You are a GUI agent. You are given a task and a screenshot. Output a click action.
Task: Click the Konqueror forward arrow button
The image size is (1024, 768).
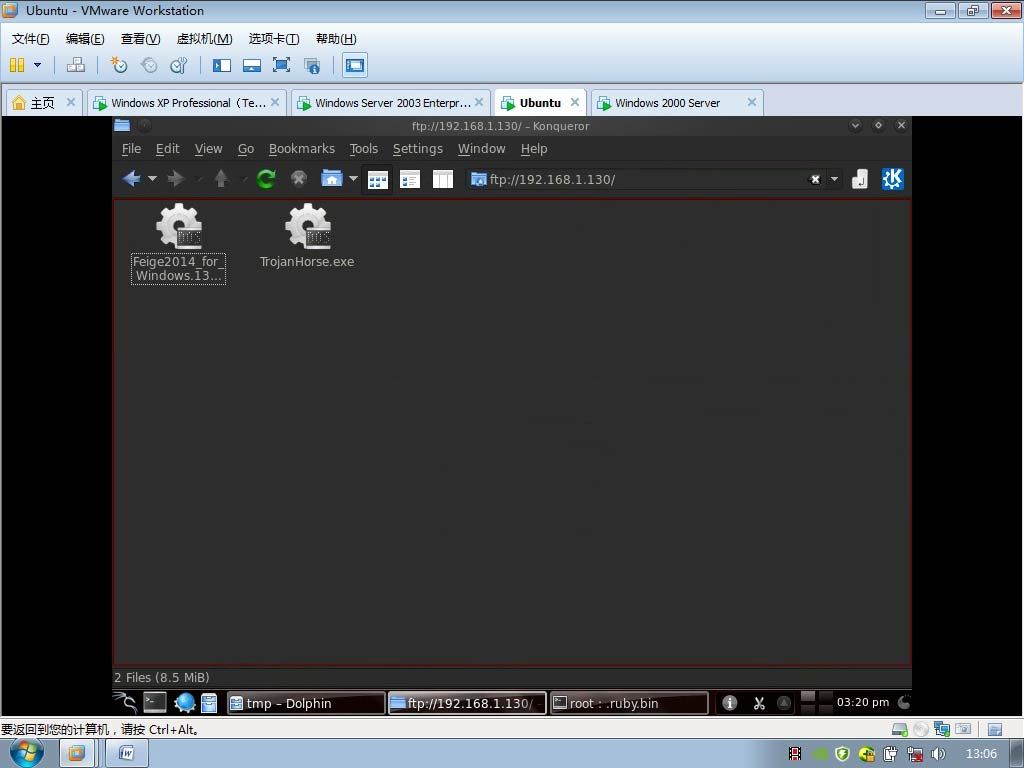[176, 178]
